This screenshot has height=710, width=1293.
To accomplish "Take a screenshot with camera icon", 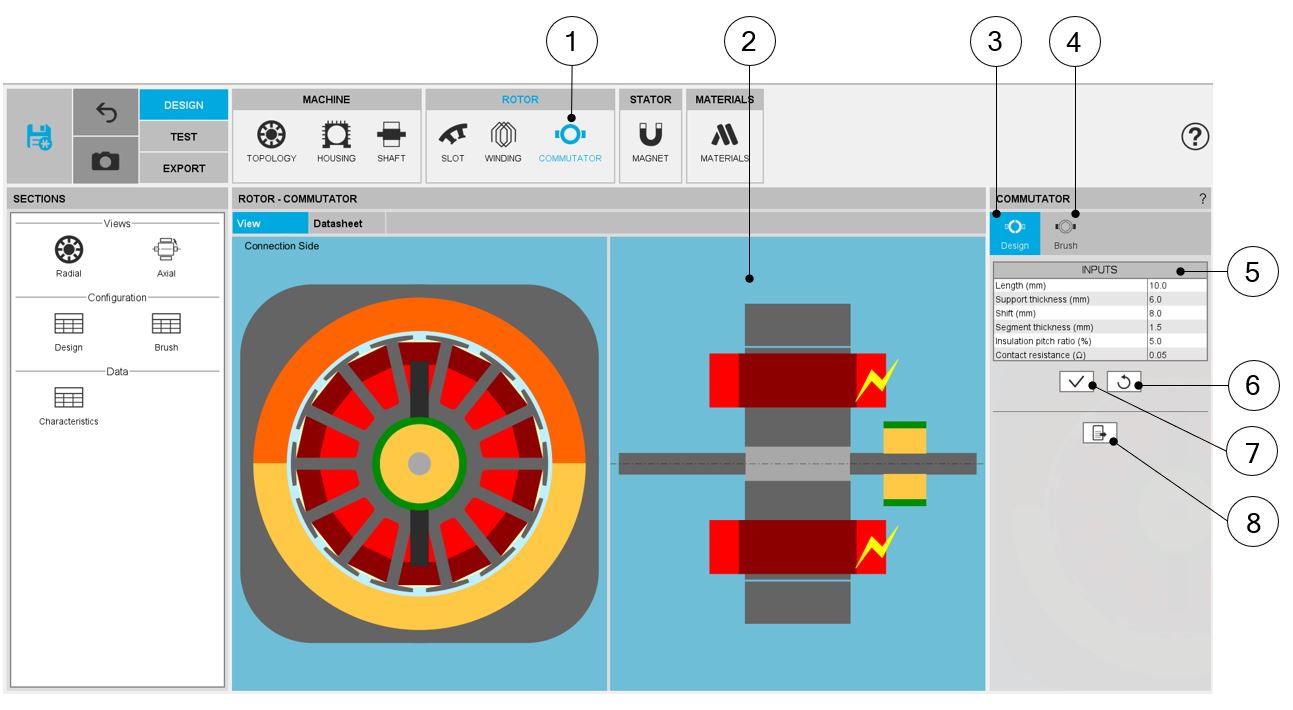I will pyautogui.click(x=105, y=161).
